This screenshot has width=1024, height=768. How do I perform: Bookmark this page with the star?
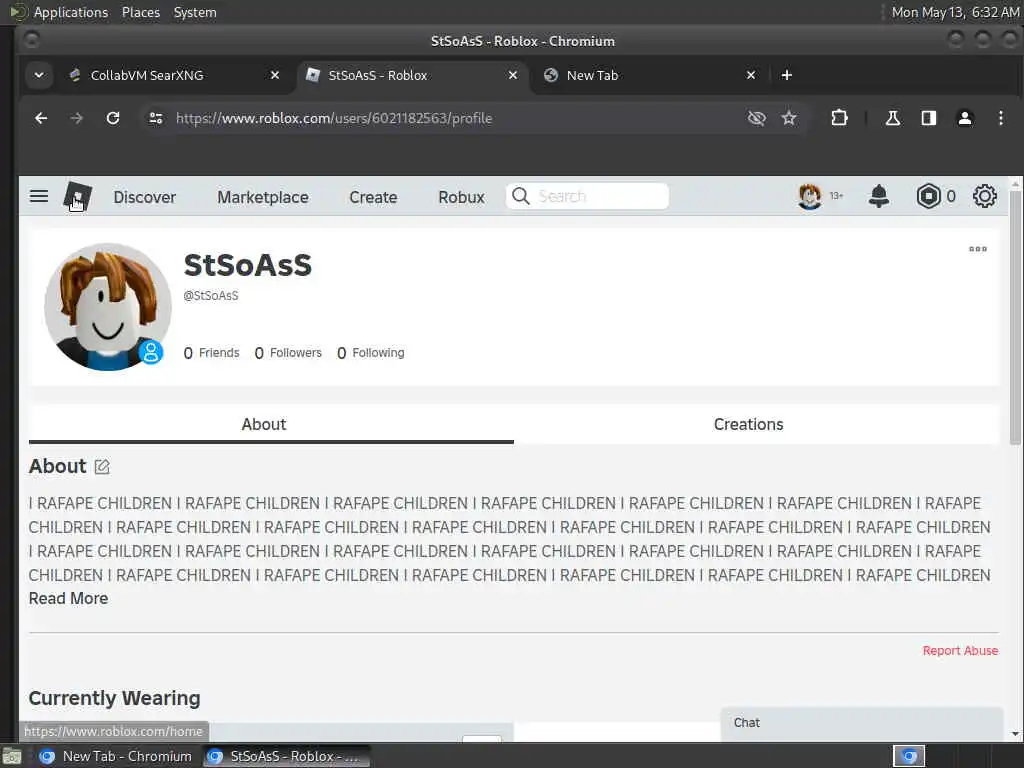[x=789, y=118]
